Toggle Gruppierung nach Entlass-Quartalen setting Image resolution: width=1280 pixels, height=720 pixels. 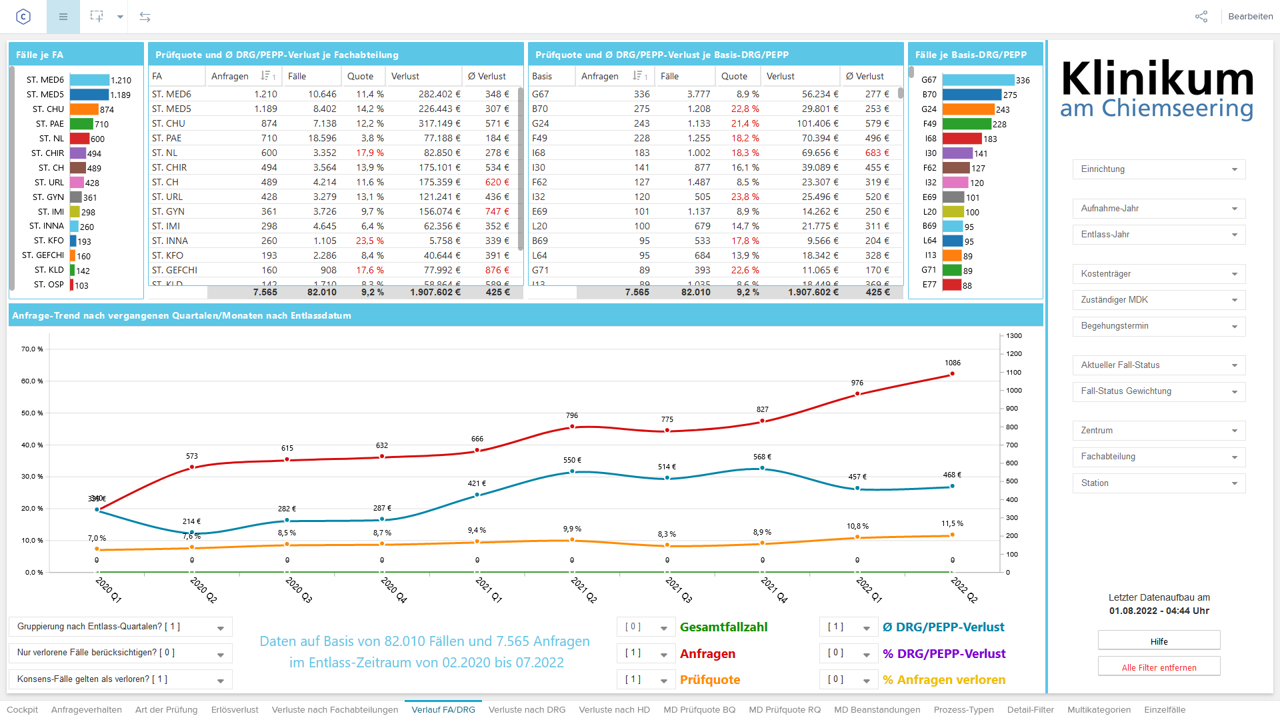121,627
